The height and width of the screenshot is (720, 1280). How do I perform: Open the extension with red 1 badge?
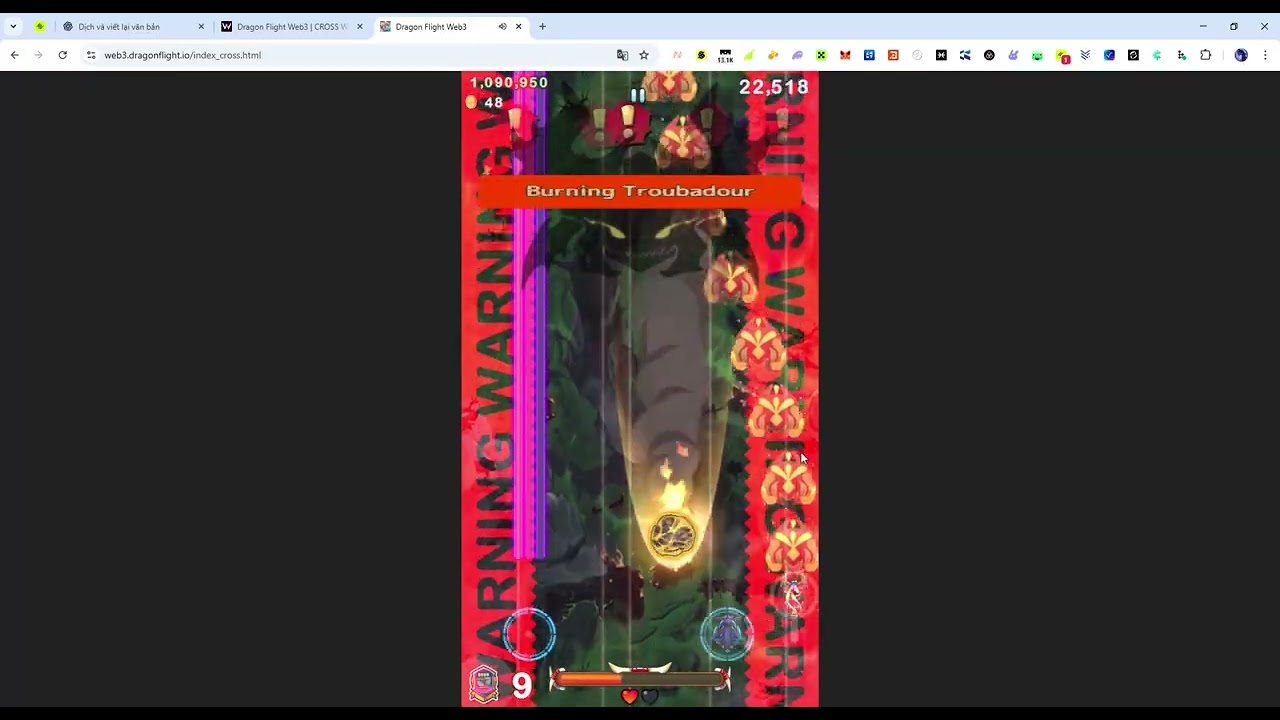tap(1062, 56)
